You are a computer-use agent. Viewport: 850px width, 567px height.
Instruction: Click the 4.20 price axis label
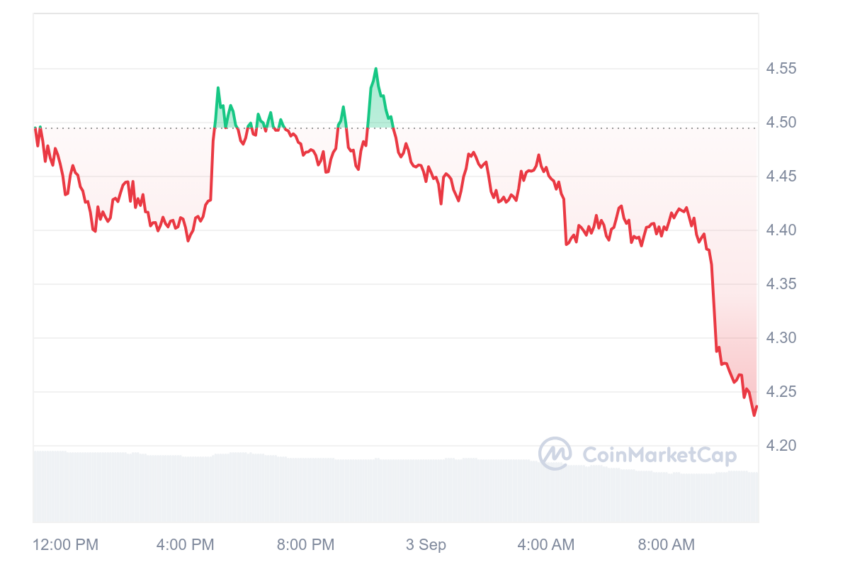[x=781, y=446]
